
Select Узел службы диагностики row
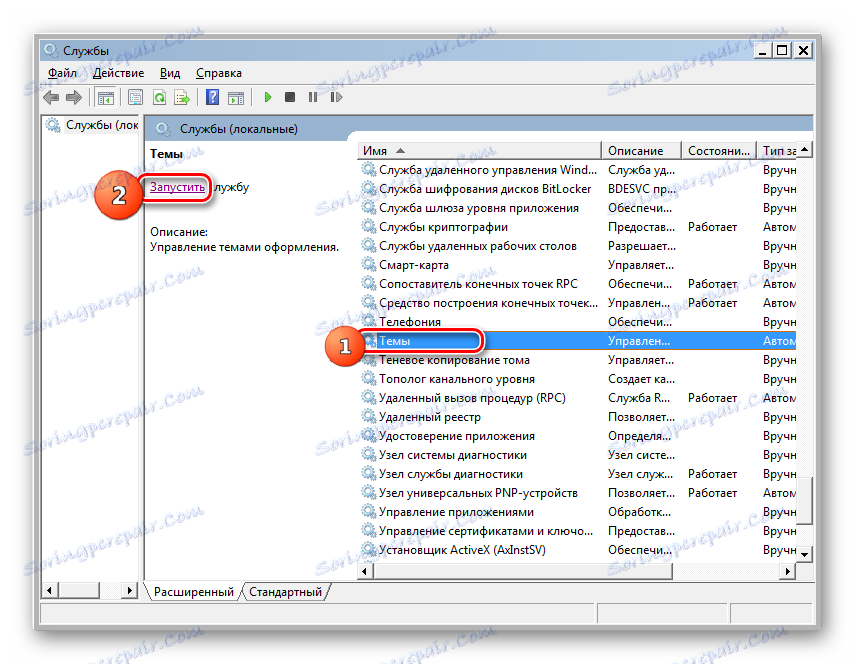(x=577, y=474)
